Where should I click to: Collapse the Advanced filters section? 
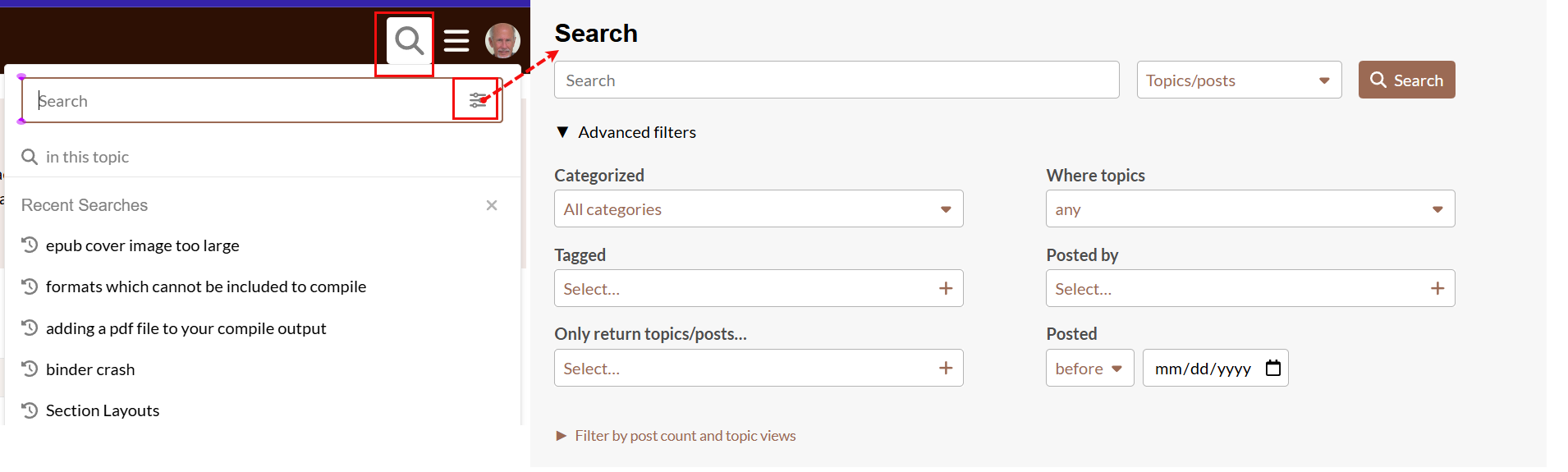563,132
